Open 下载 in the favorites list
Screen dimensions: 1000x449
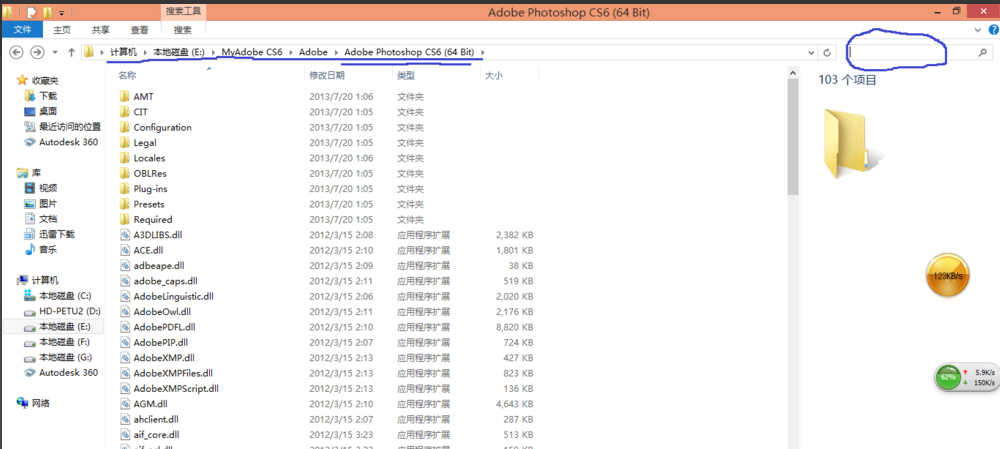[x=41, y=96]
